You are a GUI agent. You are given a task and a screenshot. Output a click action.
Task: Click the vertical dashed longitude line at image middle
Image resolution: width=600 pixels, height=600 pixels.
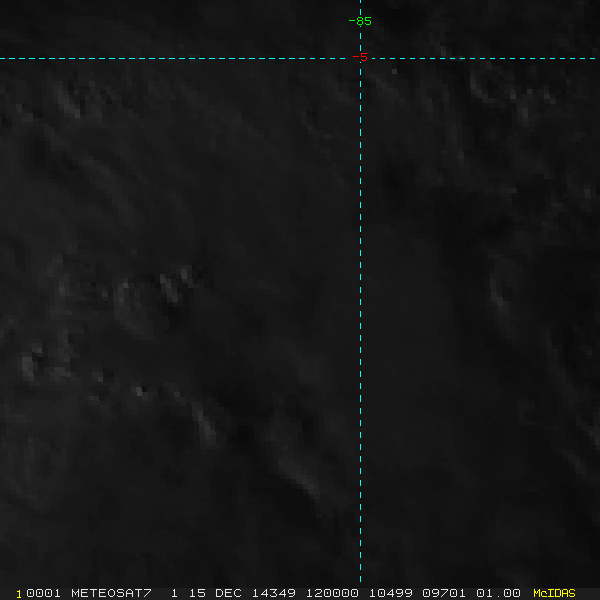(x=360, y=300)
